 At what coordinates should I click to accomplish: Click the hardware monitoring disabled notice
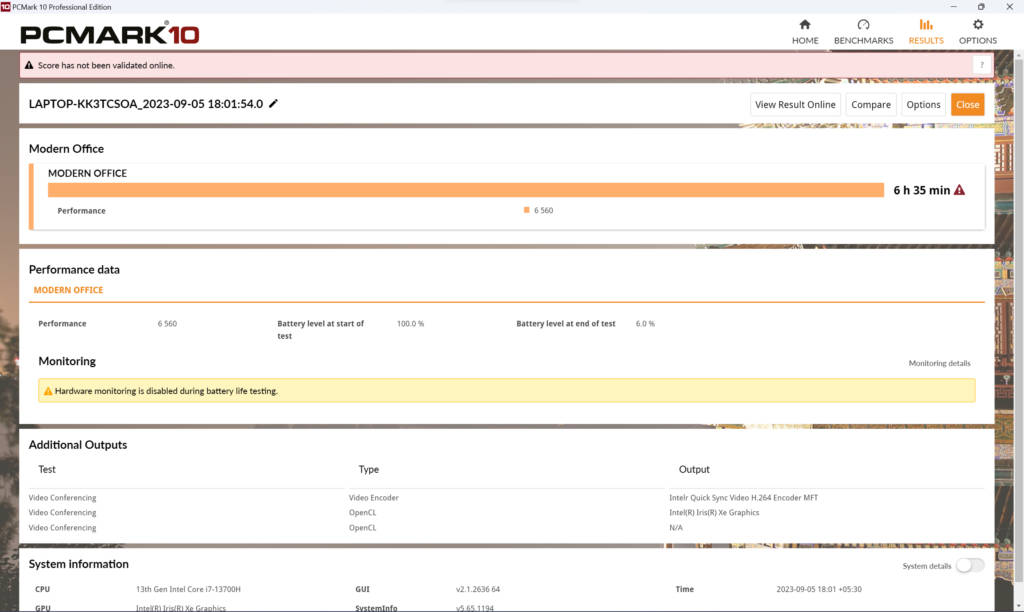point(506,391)
